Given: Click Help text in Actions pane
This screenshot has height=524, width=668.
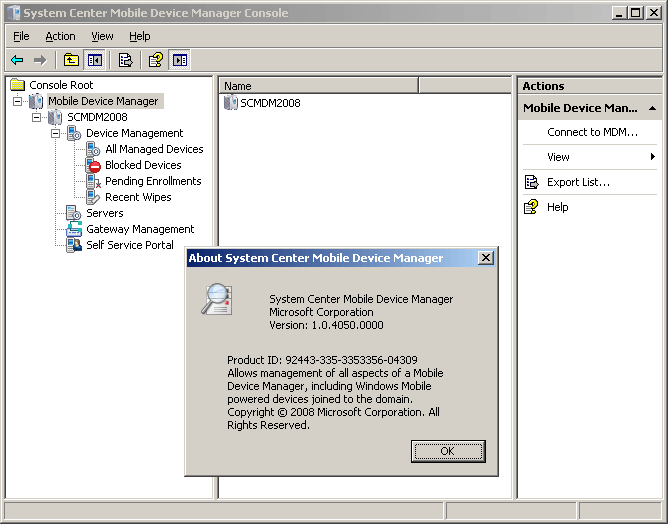Looking at the screenshot, I should pyautogui.click(x=558, y=207).
